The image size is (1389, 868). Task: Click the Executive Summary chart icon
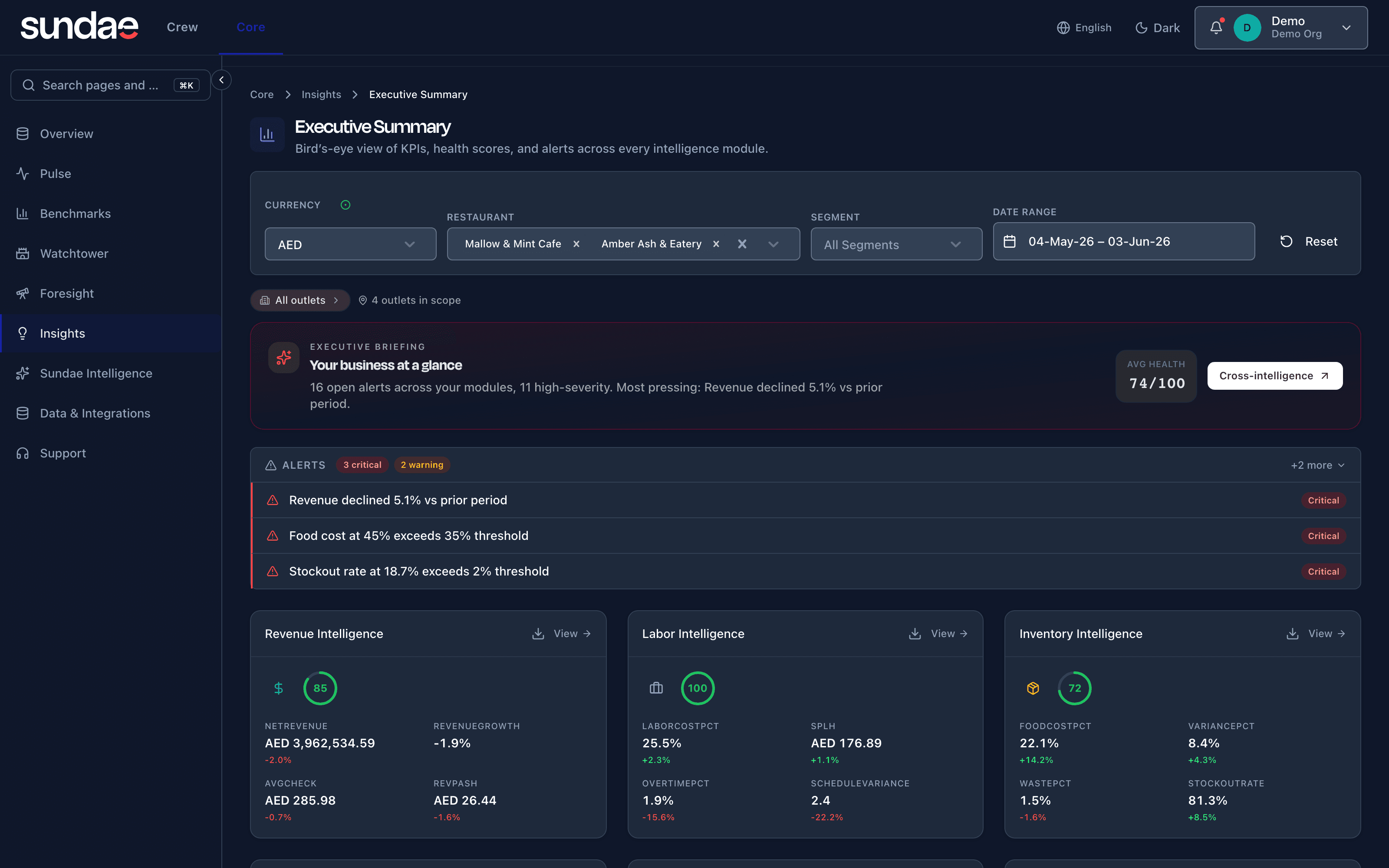click(267, 135)
